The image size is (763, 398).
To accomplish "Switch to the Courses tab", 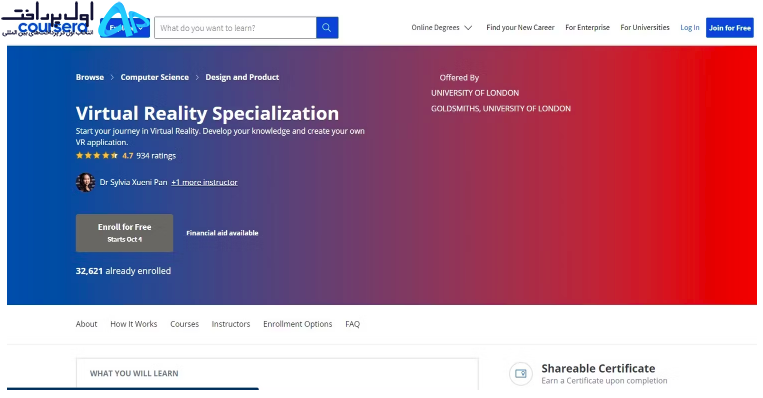I will coord(184,324).
